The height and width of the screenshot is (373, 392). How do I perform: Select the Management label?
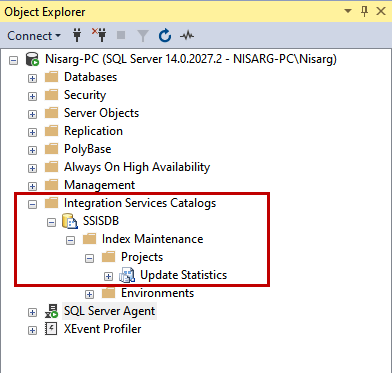(99, 185)
